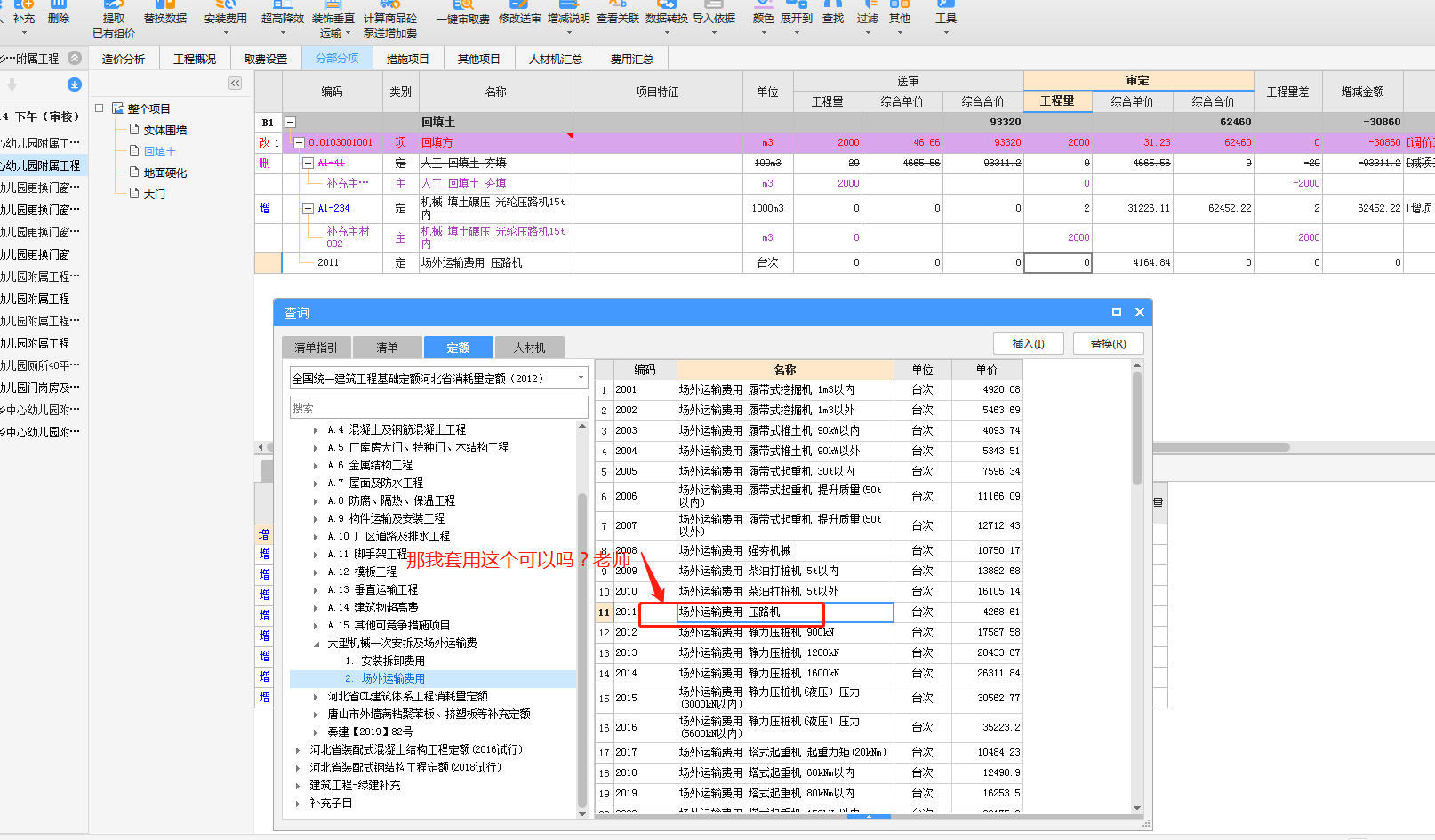Select row 2011 场外运输费用 压路机 in the dialog list

point(809,612)
